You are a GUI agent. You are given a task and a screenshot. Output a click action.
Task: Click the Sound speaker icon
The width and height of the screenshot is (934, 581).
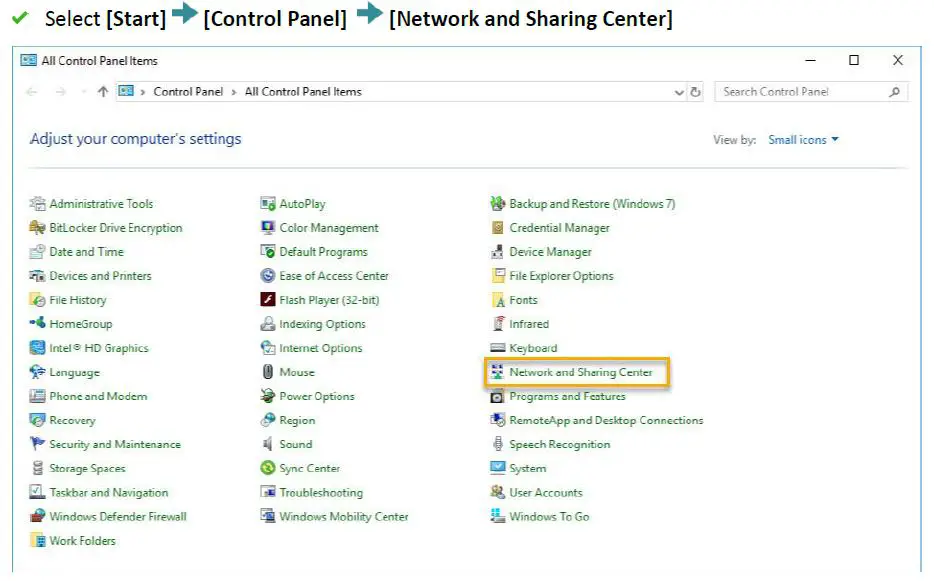267,445
